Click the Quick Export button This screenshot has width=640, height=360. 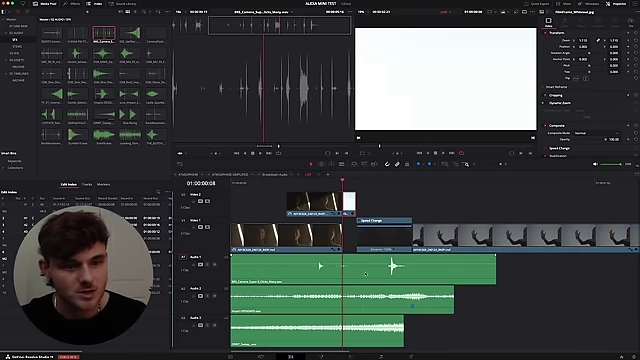(537, 4)
